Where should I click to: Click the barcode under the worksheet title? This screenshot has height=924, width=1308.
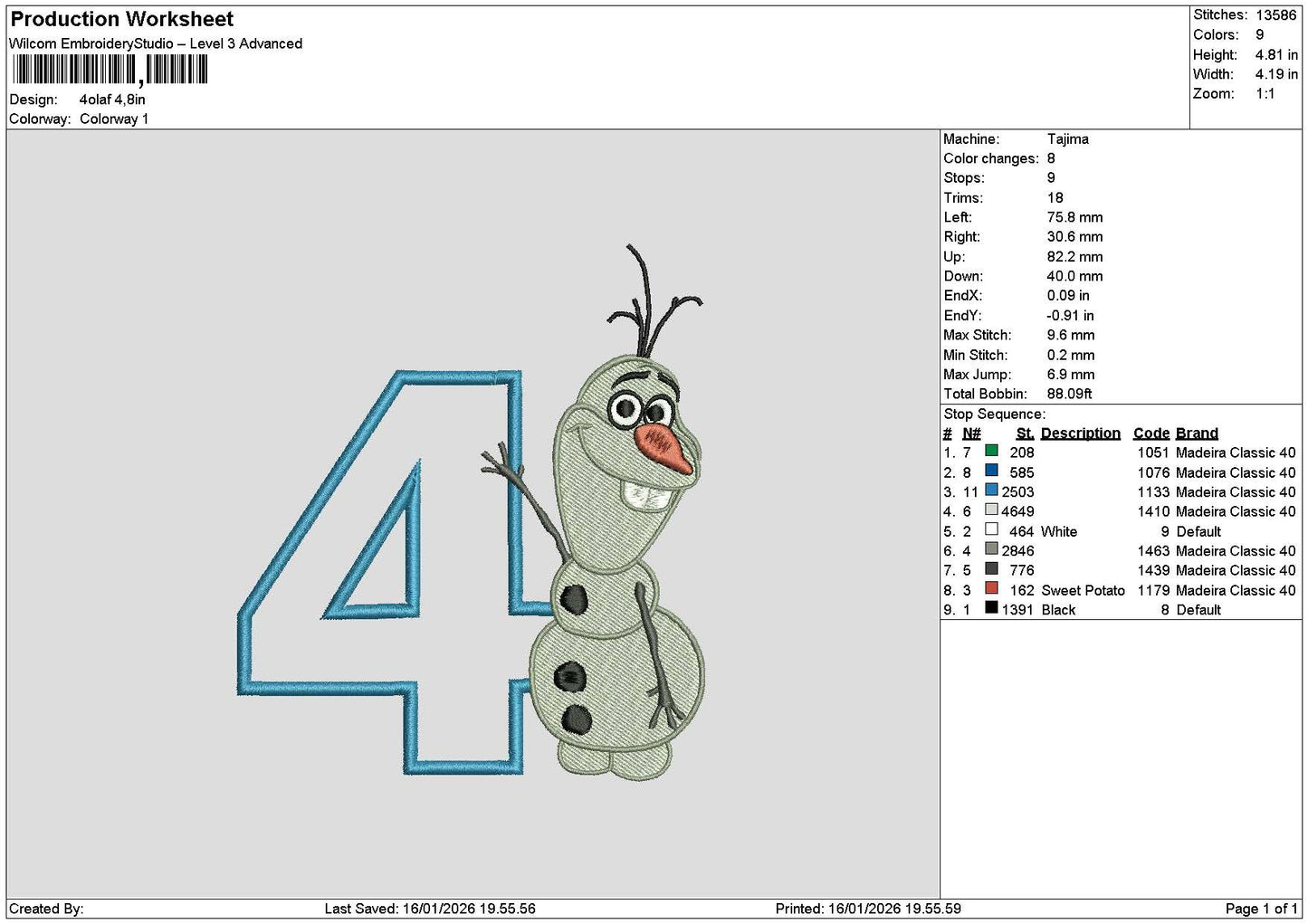click(x=110, y=70)
